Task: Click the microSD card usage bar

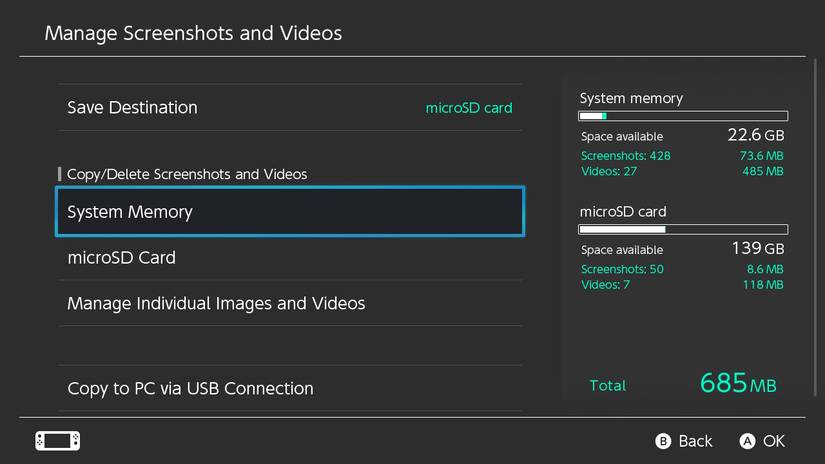Action: (x=683, y=229)
